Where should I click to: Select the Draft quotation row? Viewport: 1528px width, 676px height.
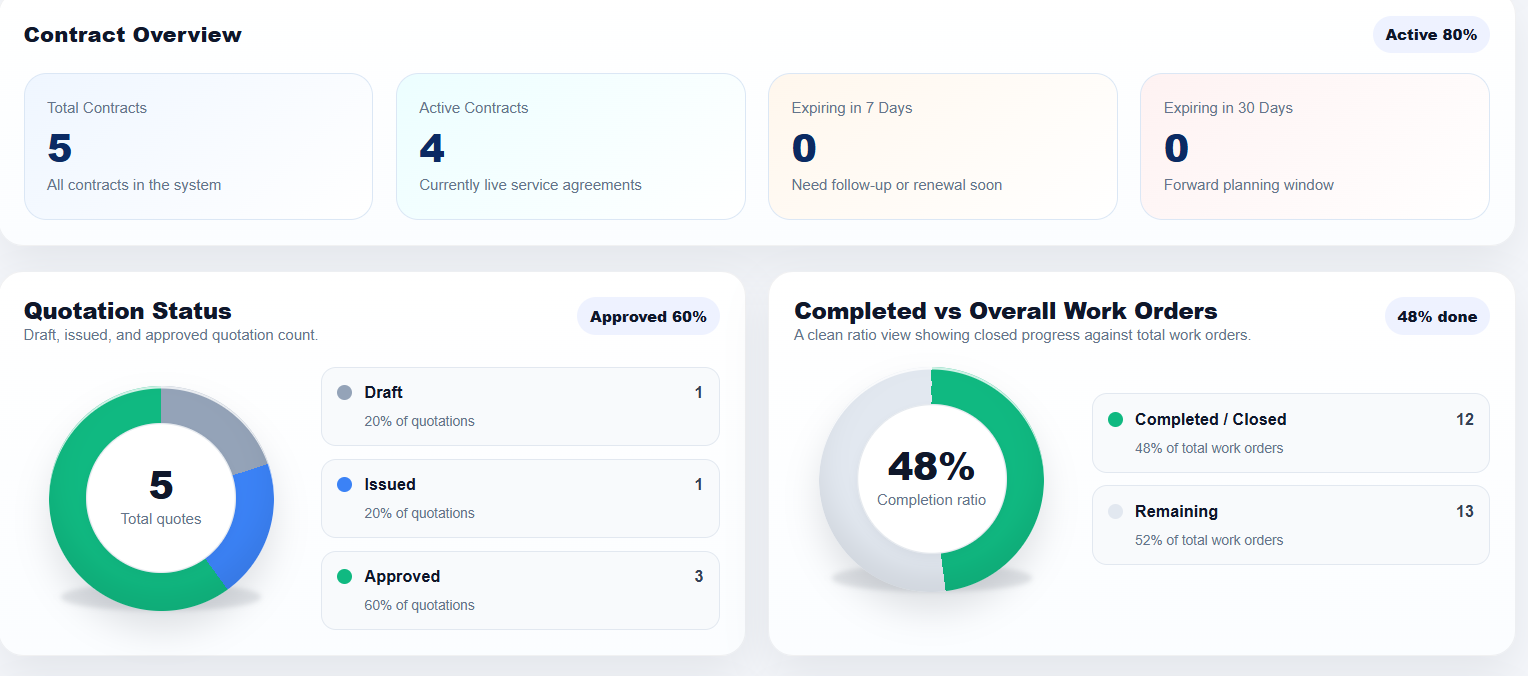coord(520,406)
